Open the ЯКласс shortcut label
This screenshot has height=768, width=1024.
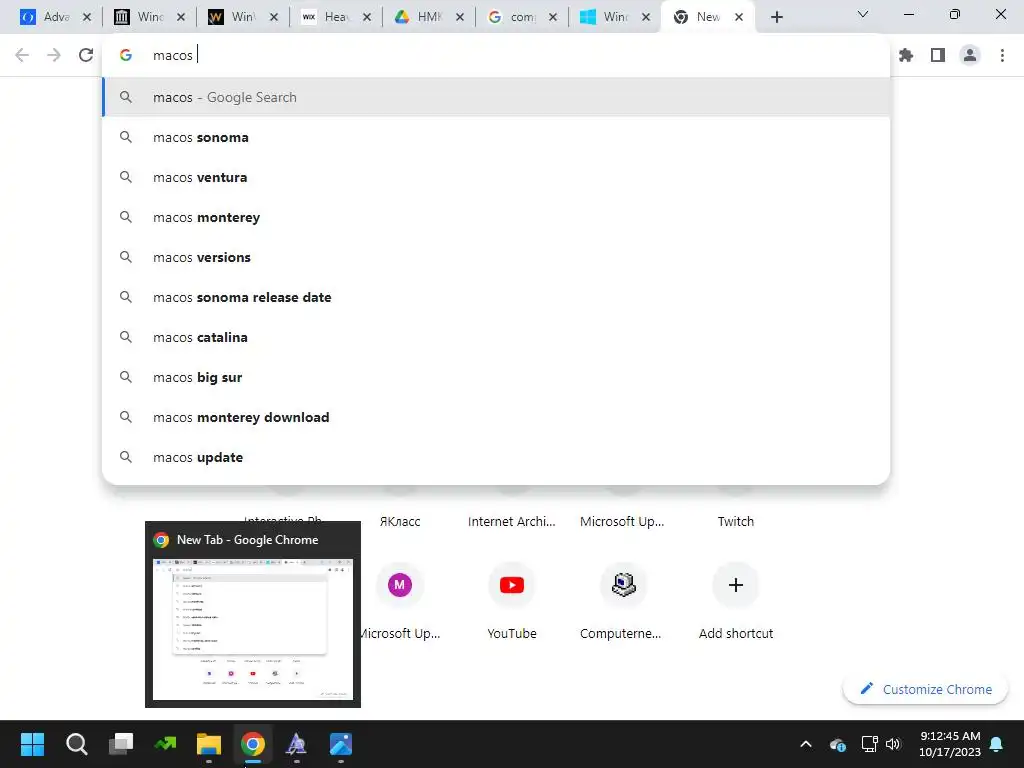click(400, 521)
